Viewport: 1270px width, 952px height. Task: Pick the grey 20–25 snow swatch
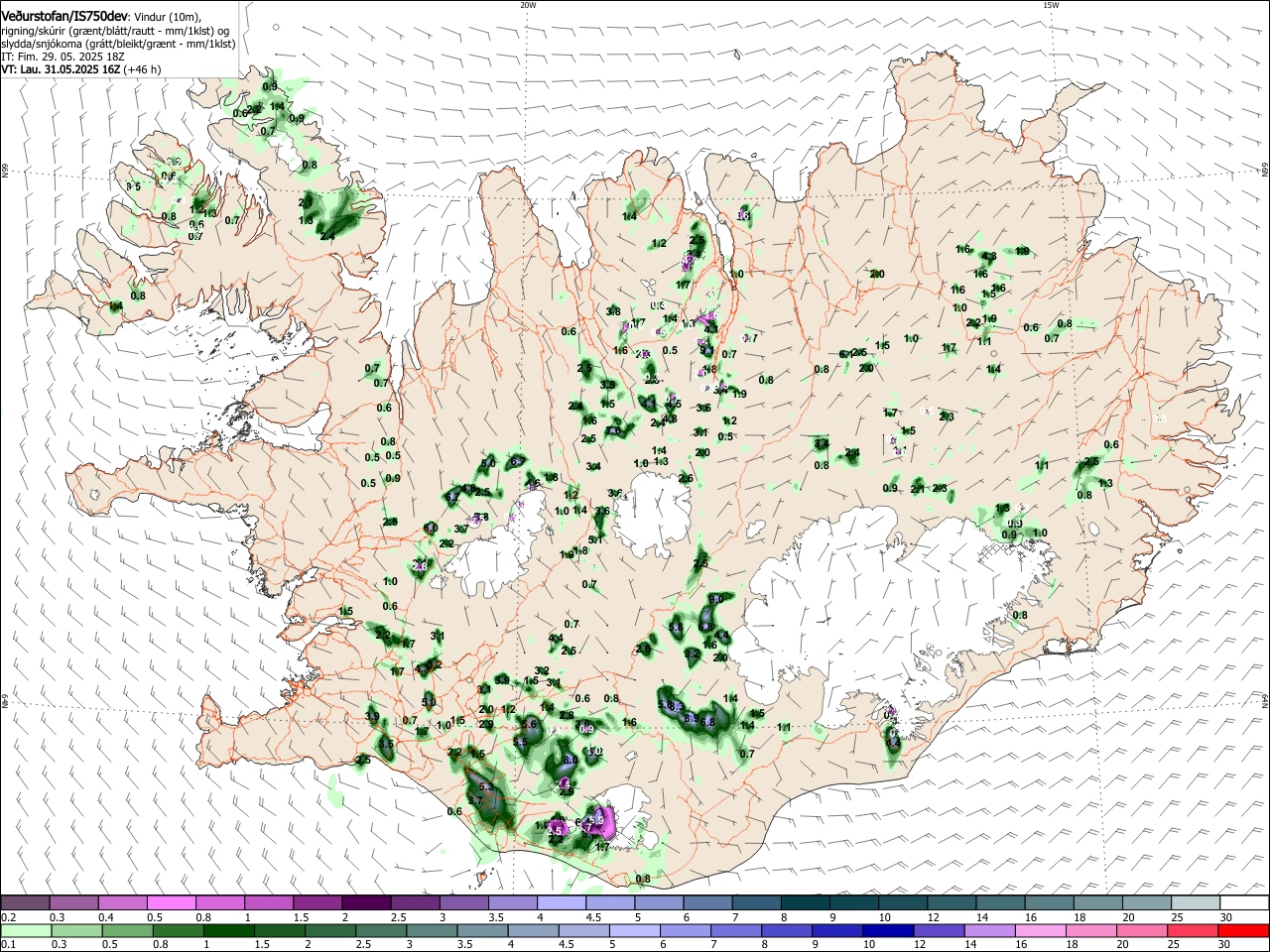[x=1147, y=902]
